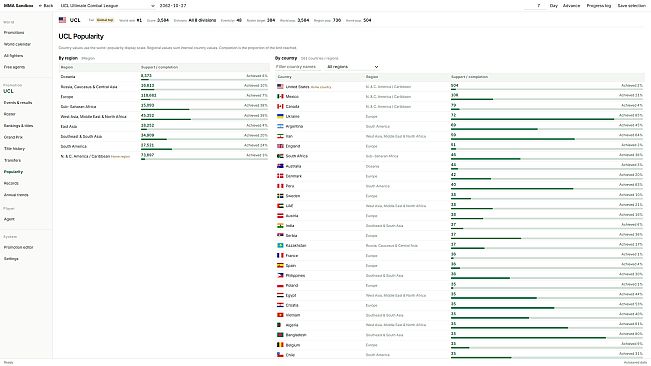
Task: Click the South America region row
Action: point(164,146)
